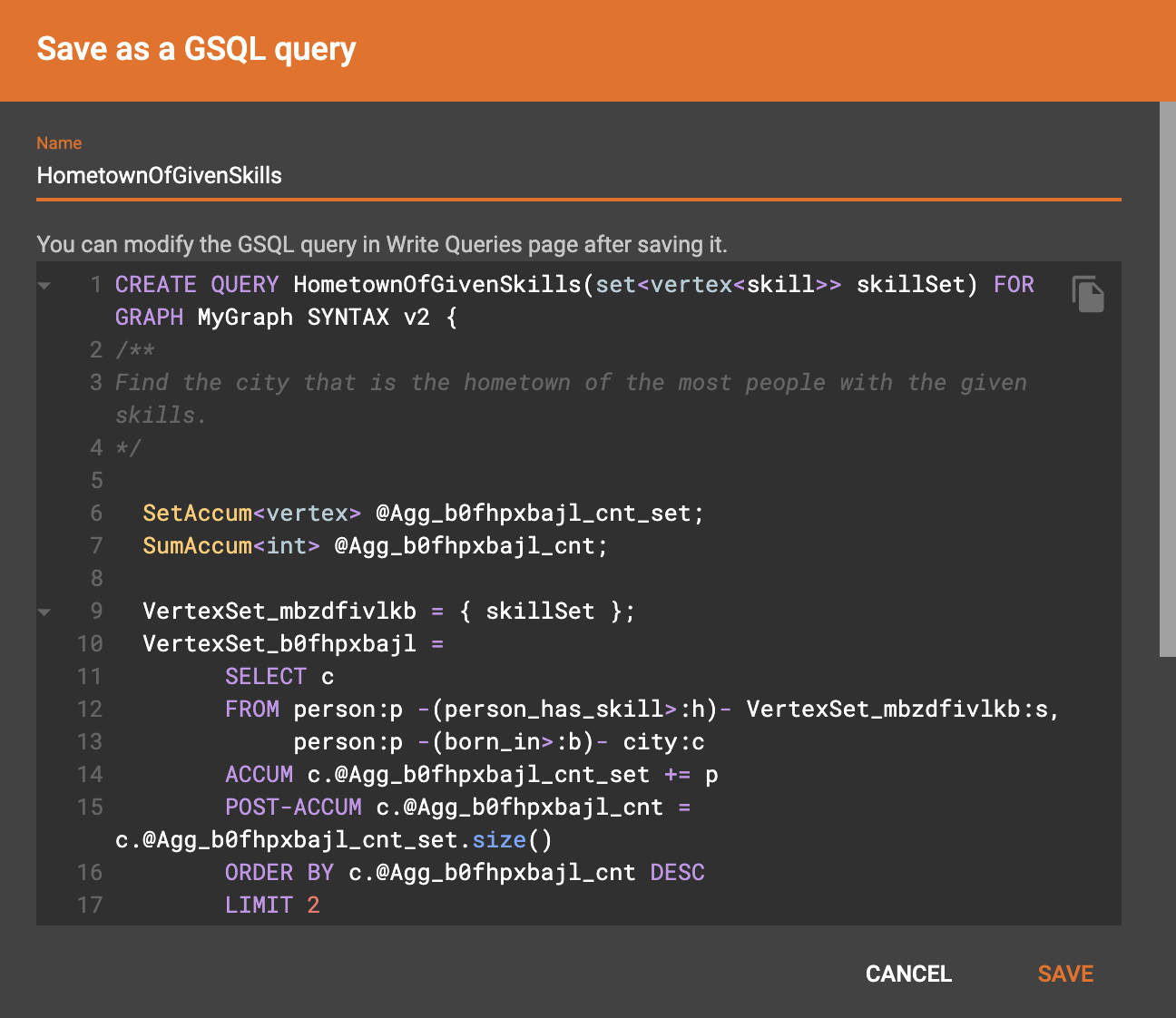
Task: Fold the VertexSet code block at line 9
Action: click(44, 612)
